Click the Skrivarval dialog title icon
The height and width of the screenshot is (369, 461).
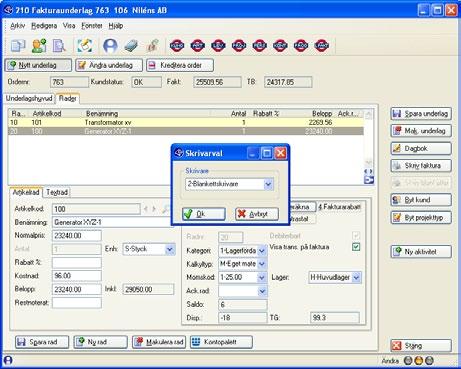pos(179,153)
